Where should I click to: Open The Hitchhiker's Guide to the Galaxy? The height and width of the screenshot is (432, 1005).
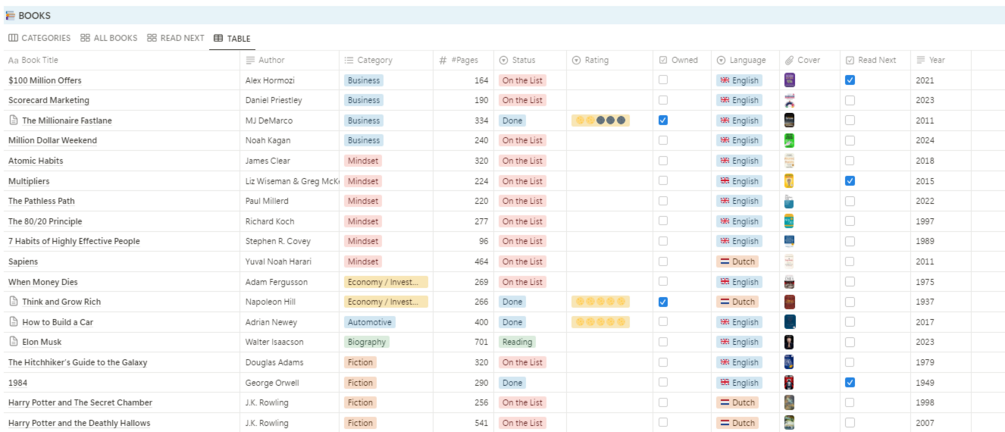(78, 363)
